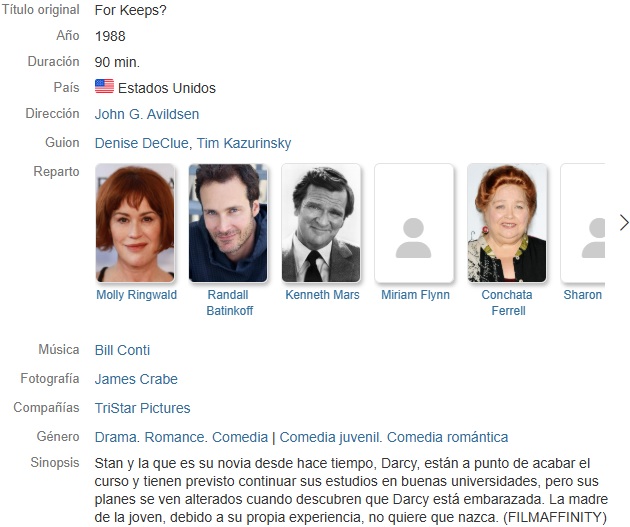Click the Molly Ringwald name link
The image size is (630, 527).
[x=137, y=295]
